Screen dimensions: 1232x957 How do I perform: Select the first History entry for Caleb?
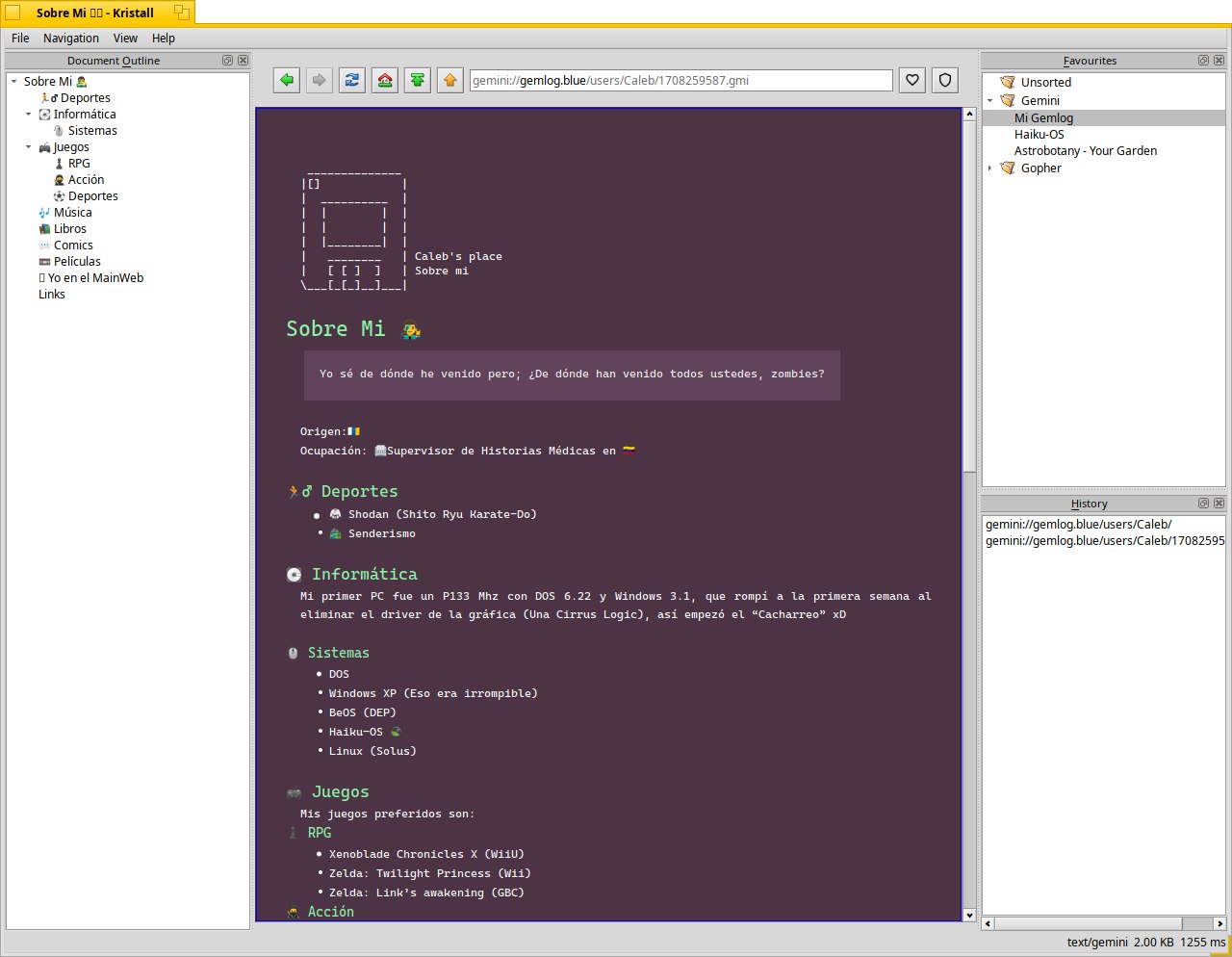point(1078,525)
